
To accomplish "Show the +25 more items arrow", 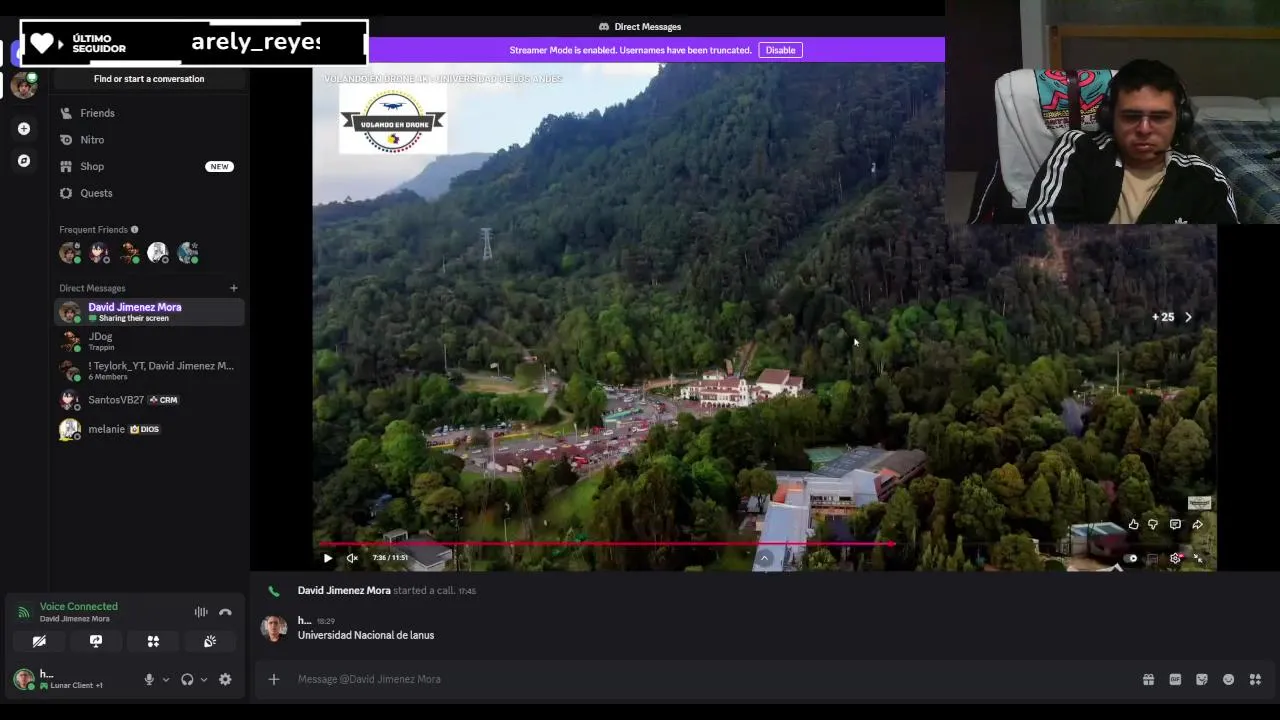I will (1188, 317).
